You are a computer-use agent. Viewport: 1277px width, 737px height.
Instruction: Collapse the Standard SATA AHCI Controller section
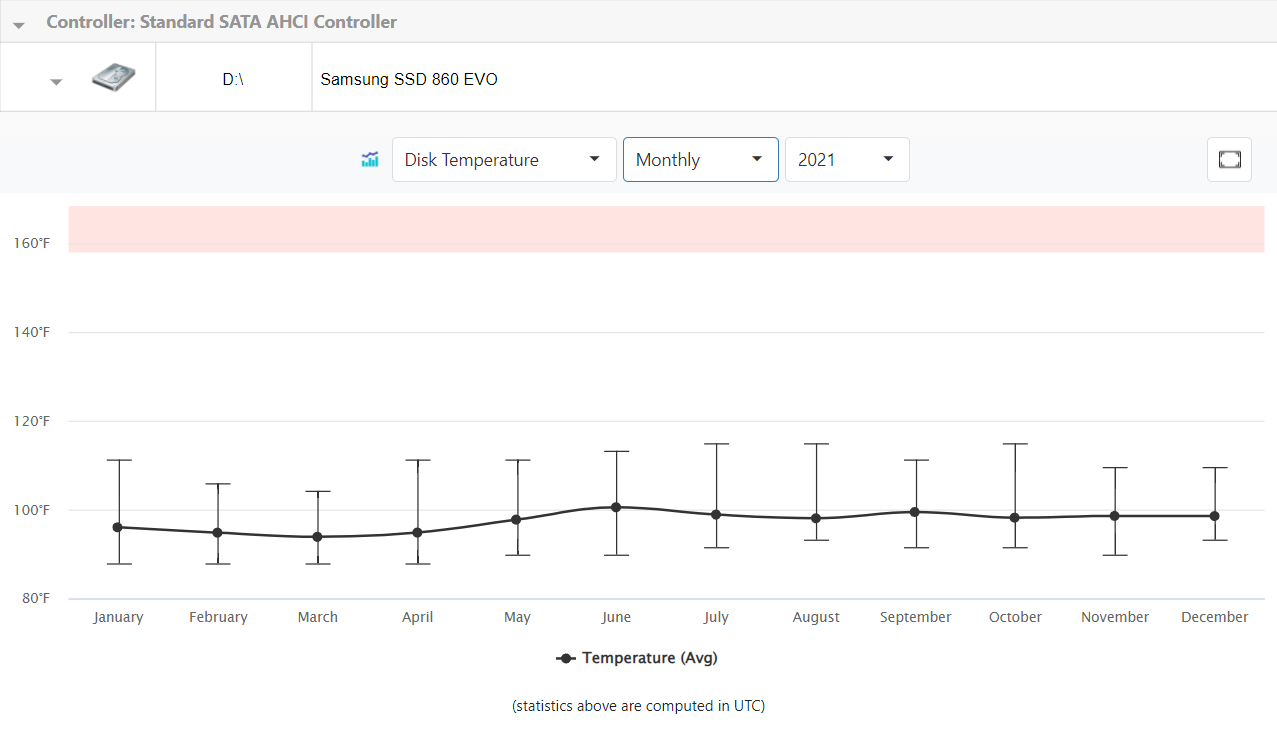pos(19,24)
